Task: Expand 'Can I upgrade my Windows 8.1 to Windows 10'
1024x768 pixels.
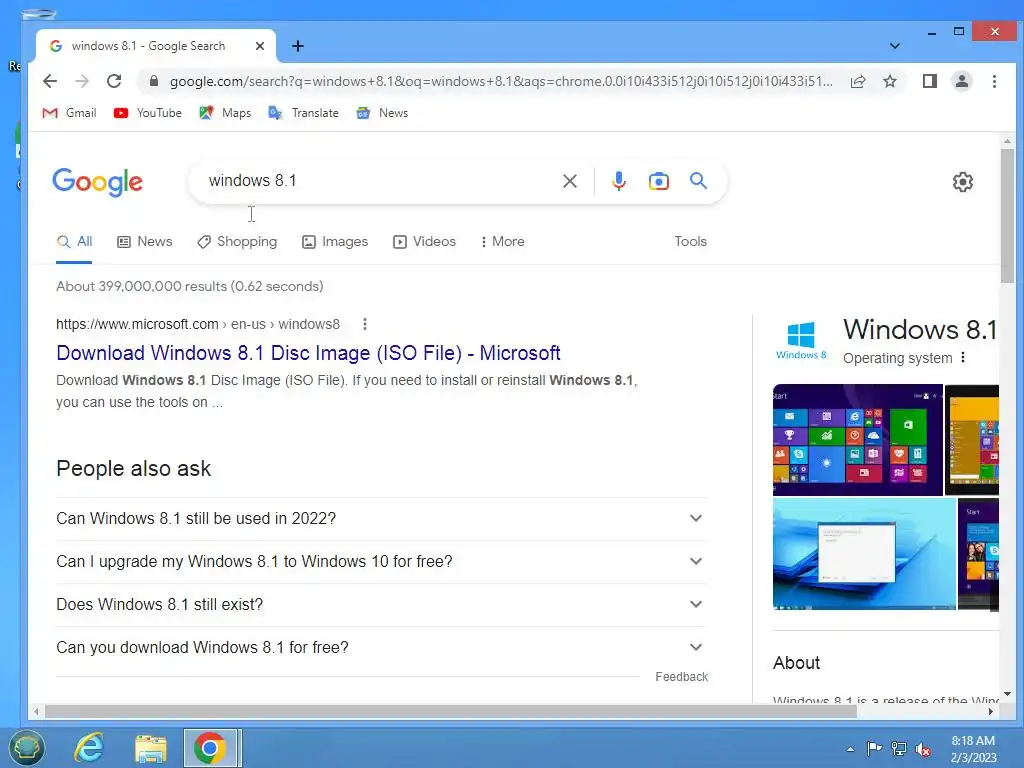Action: 382,562
